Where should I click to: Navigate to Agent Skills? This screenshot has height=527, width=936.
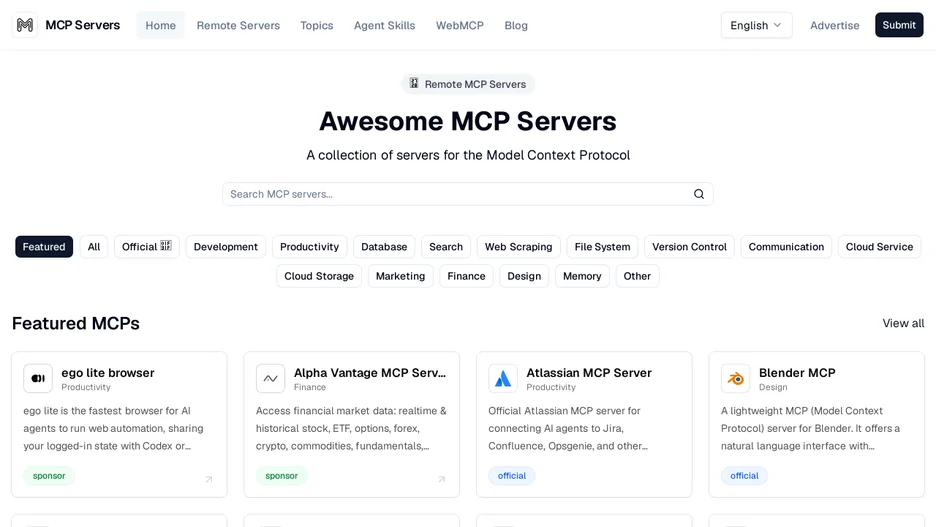pyautogui.click(x=384, y=25)
